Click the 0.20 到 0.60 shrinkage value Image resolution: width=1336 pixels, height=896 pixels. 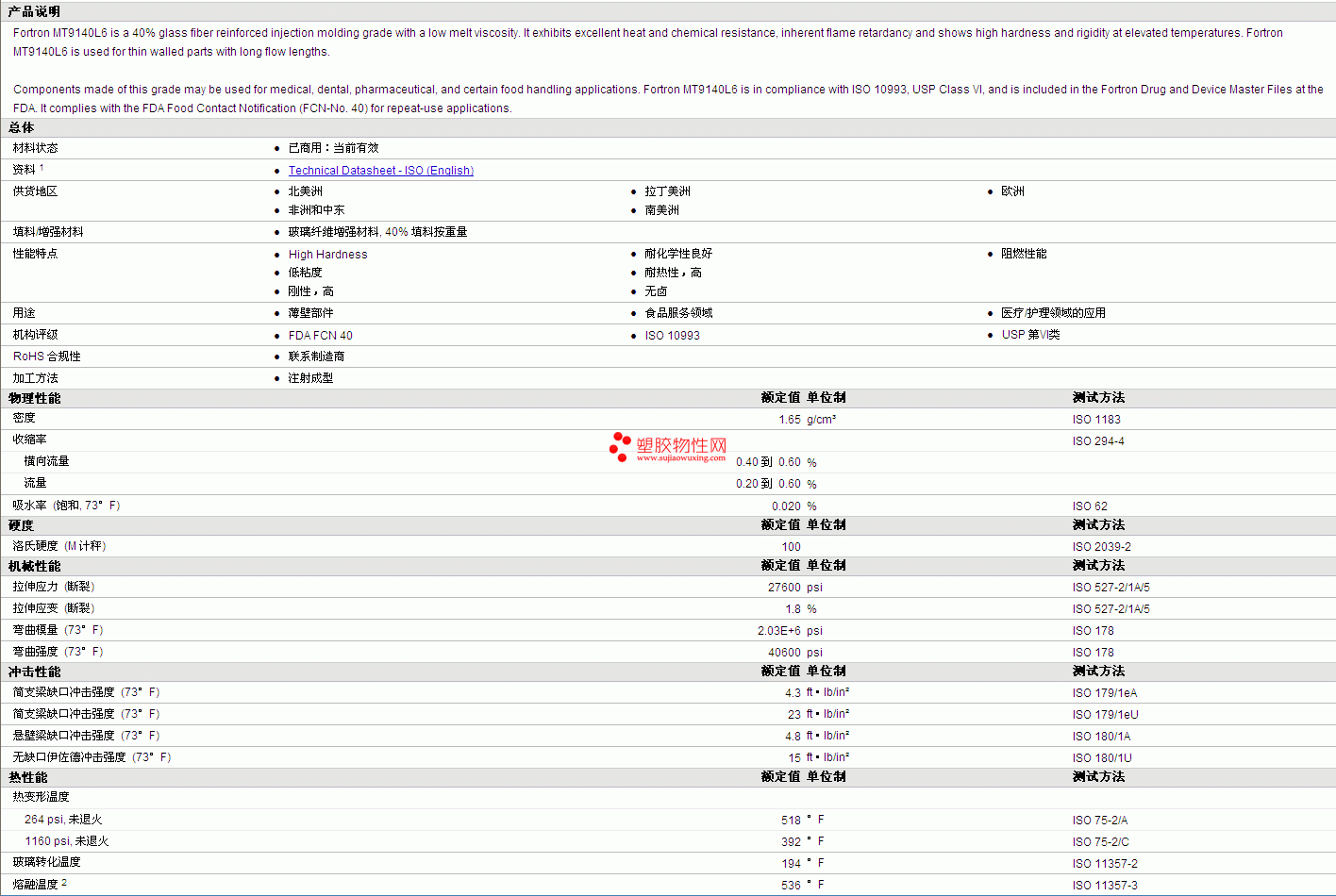(x=768, y=484)
